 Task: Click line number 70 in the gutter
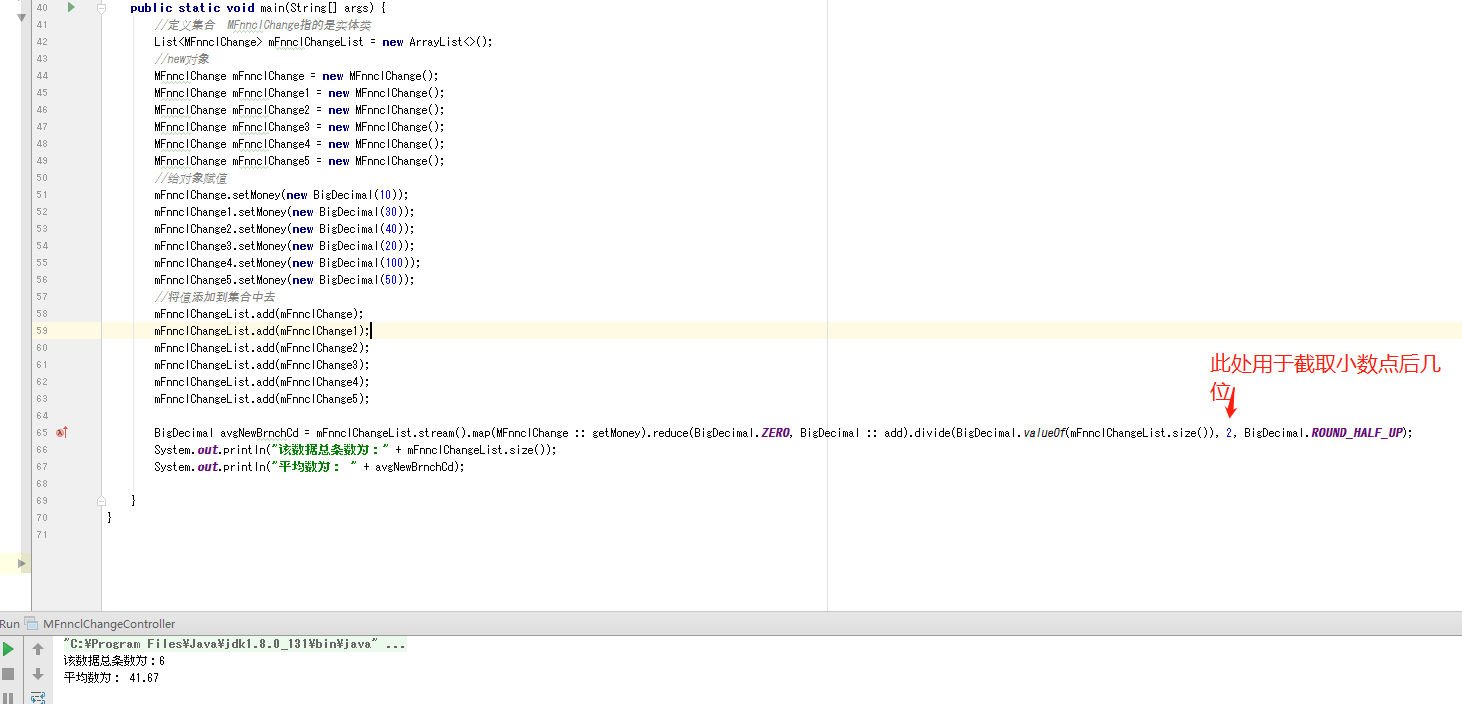[x=41, y=518]
